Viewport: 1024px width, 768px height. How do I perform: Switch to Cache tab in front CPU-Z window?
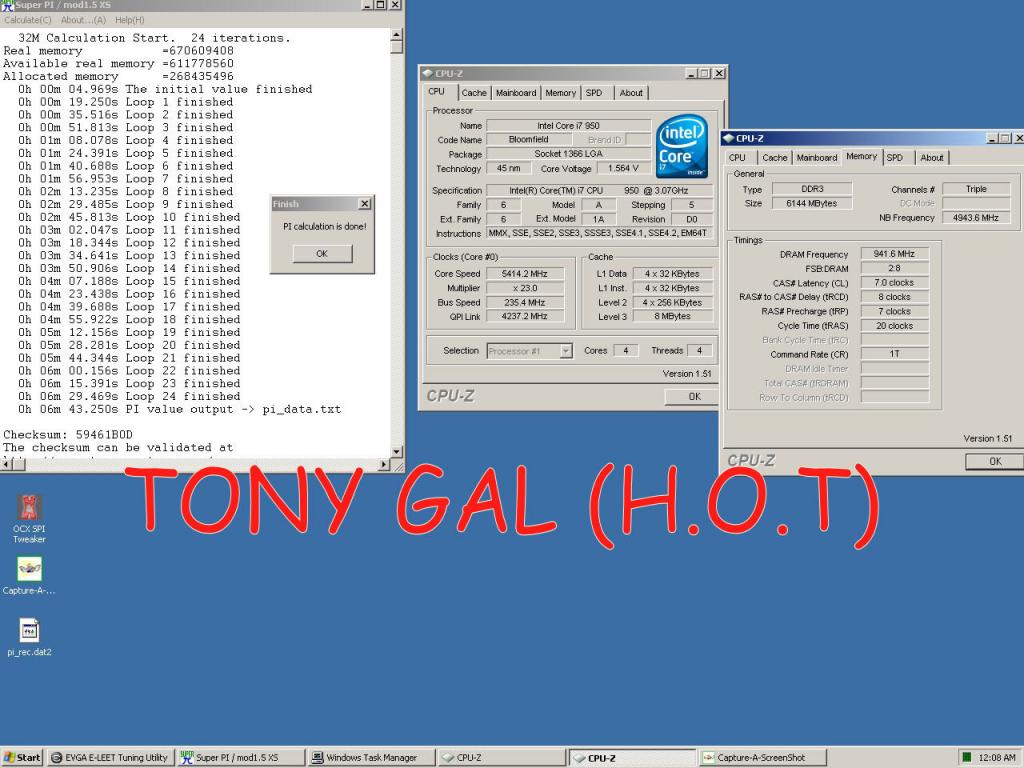tap(775, 157)
